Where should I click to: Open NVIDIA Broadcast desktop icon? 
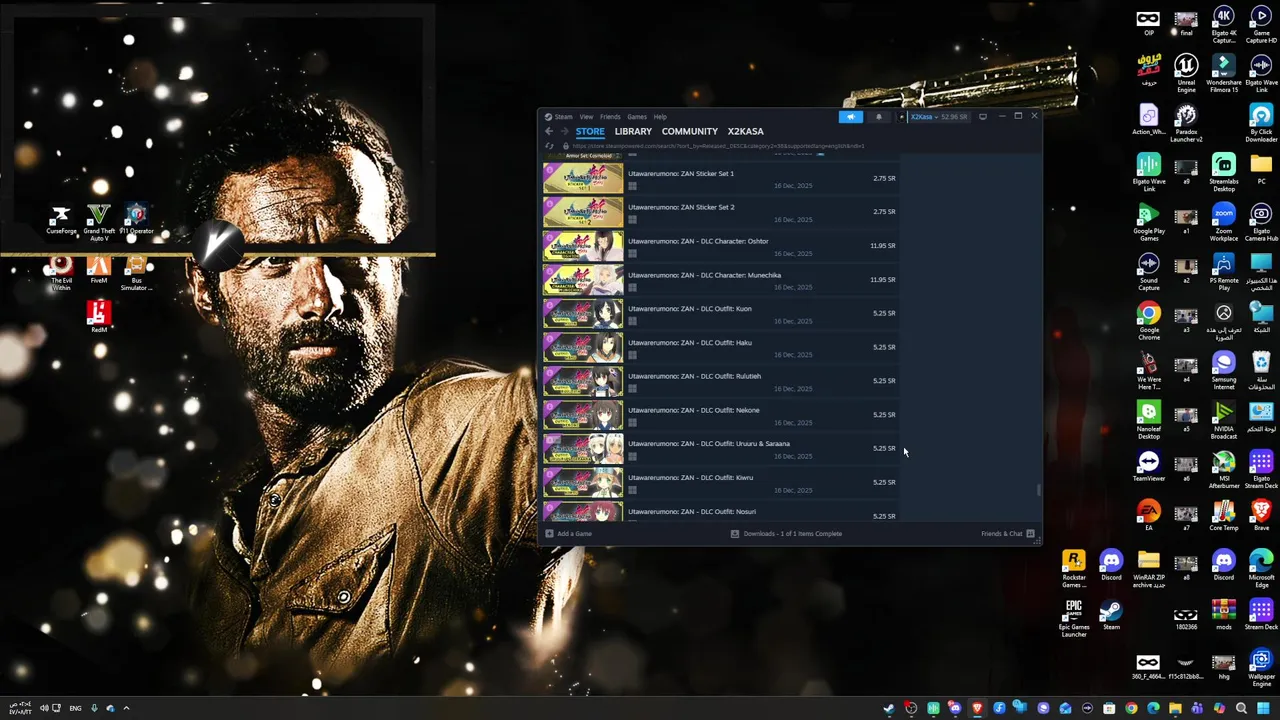[1224, 421]
